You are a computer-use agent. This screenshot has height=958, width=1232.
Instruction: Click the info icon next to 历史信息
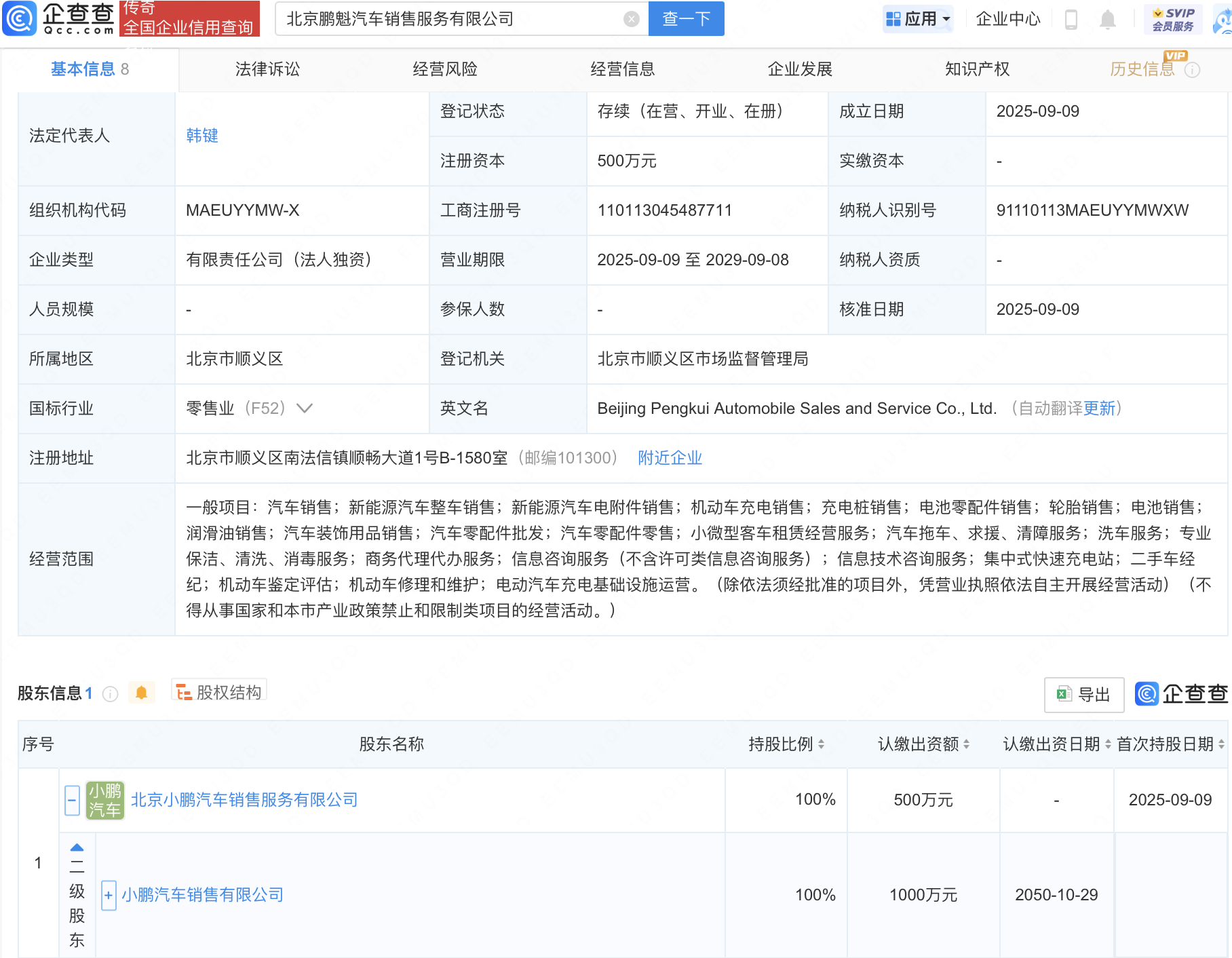point(1191,69)
